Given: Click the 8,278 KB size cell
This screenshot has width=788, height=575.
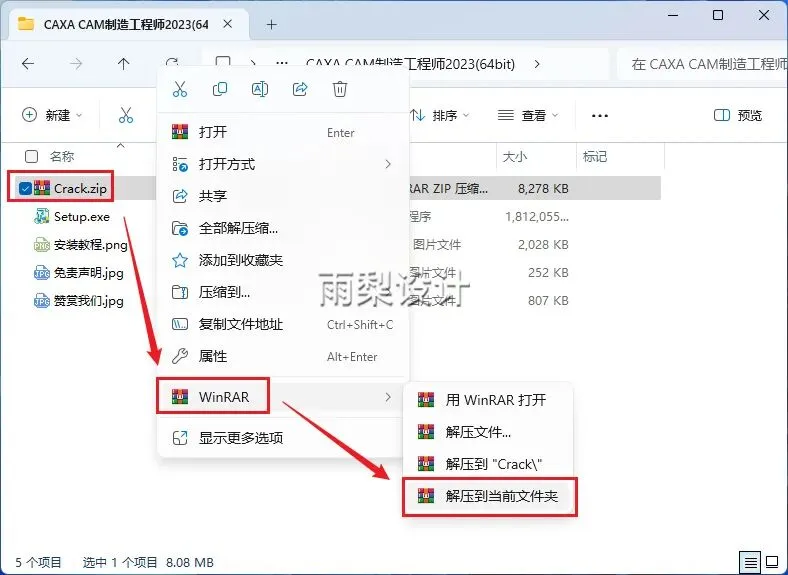Looking at the screenshot, I should point(543,188).
